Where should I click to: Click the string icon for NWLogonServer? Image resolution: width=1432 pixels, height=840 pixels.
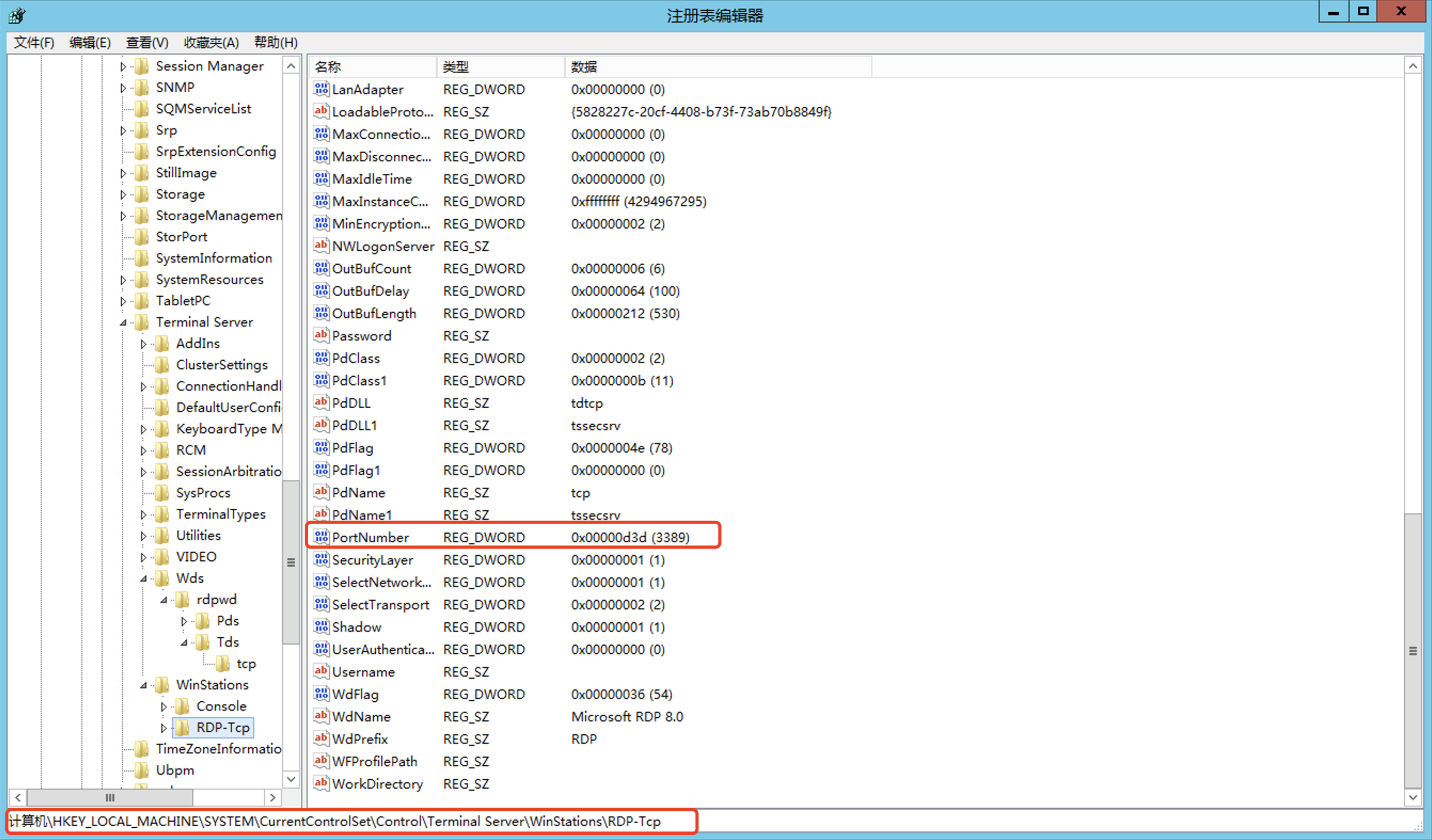(321, 245)
